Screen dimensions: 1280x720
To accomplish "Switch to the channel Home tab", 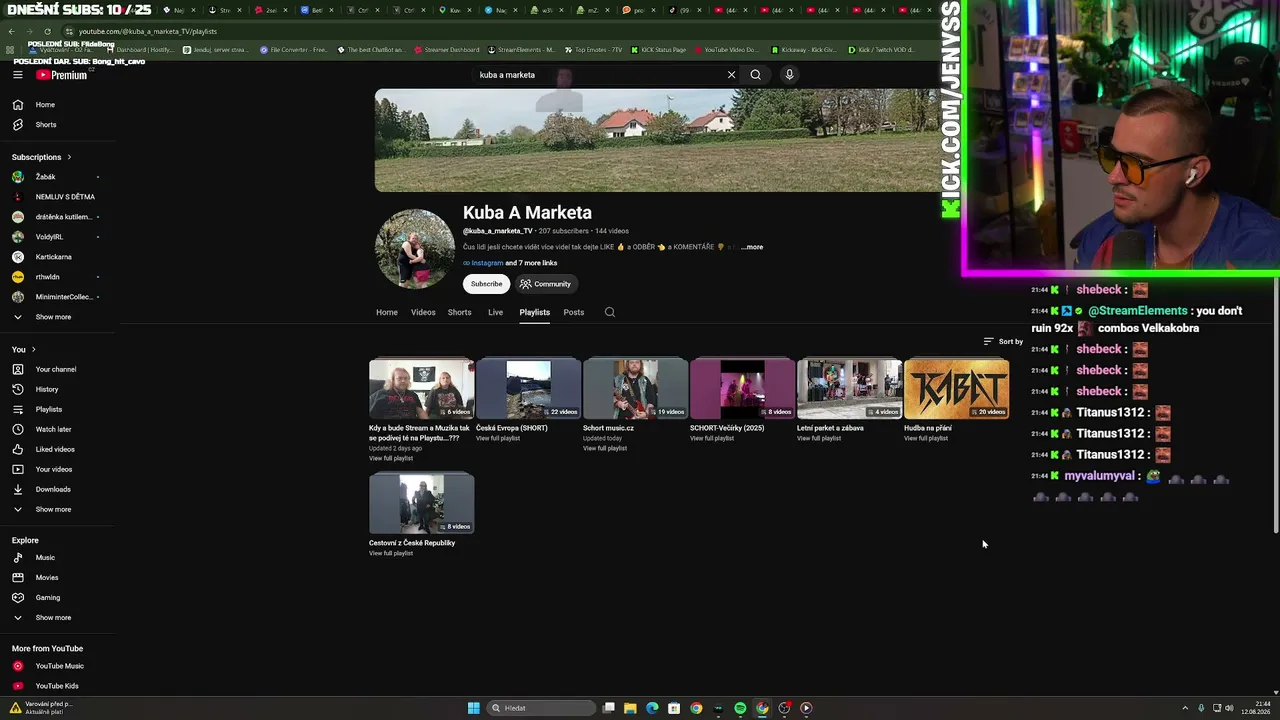I will (x=387, y=312).
